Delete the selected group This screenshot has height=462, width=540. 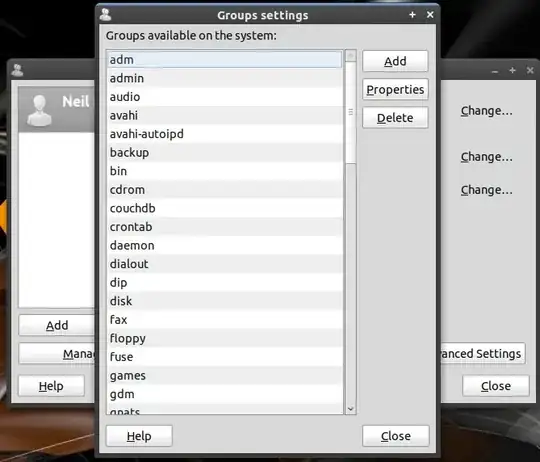tap(395, 118)
